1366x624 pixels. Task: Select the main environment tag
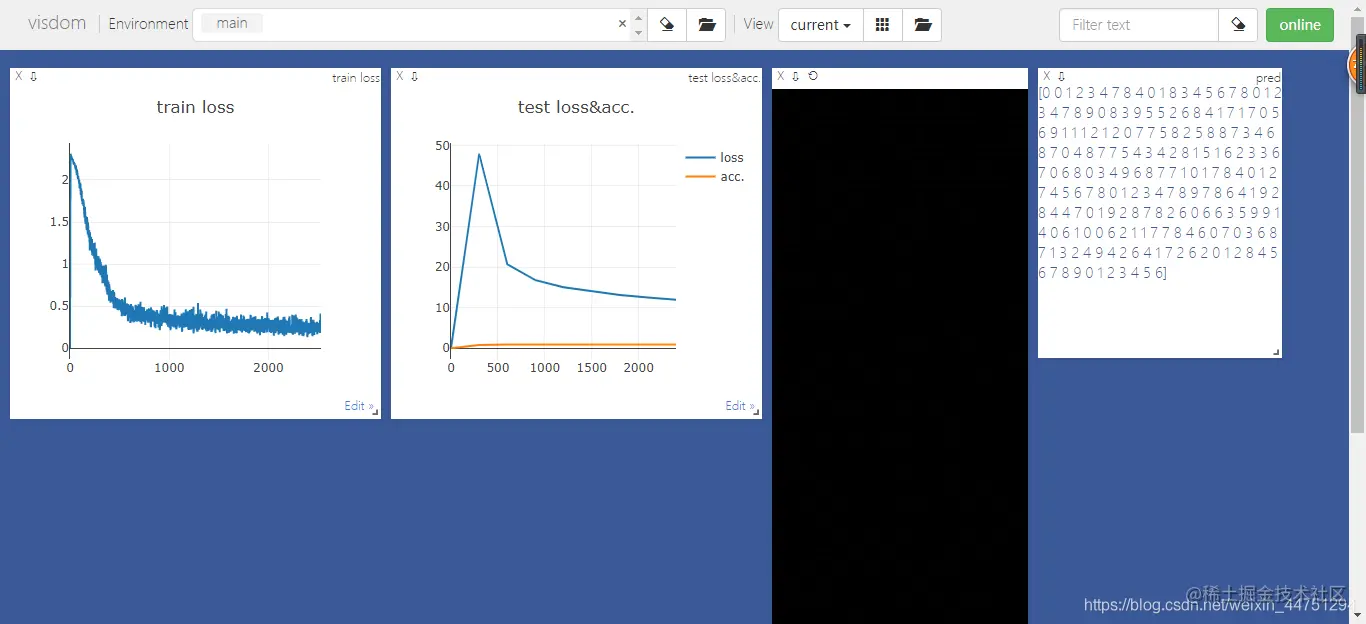point(232,23)
